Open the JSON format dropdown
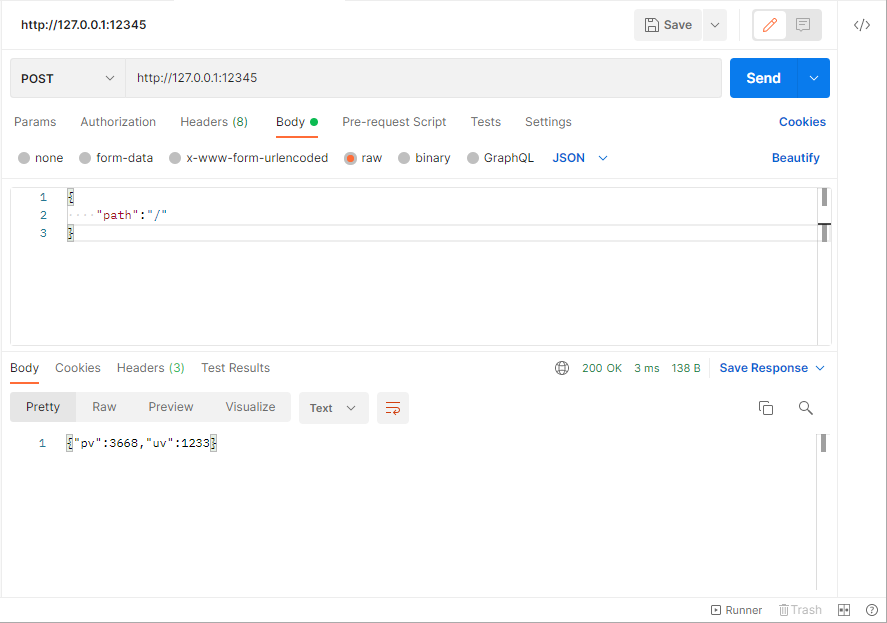 (580, 158)
